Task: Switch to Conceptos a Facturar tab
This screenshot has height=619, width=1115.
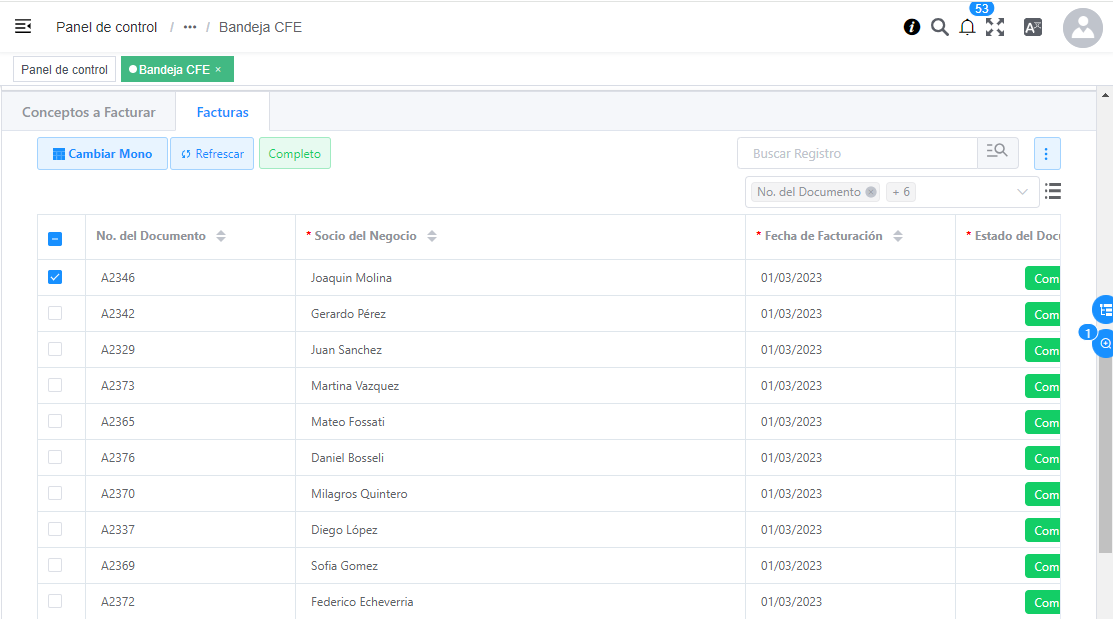Action: coord(89,112)
